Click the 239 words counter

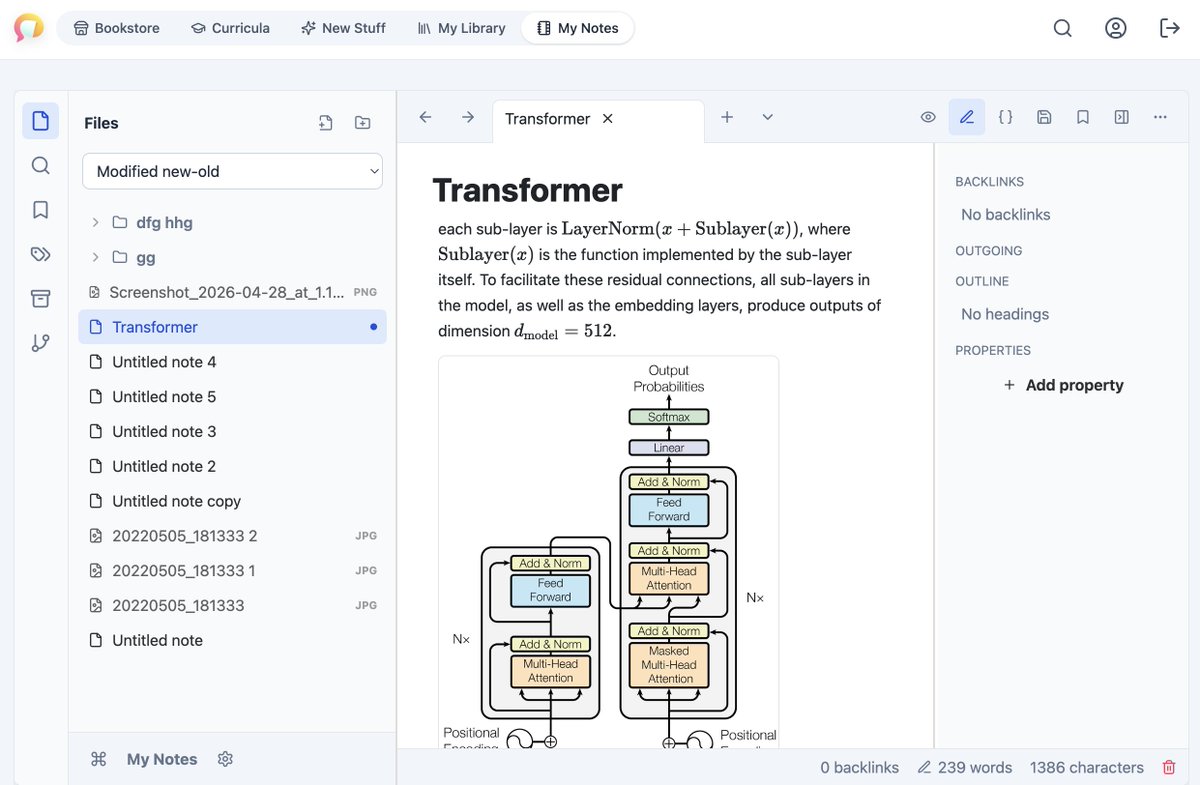pos(965,768)
